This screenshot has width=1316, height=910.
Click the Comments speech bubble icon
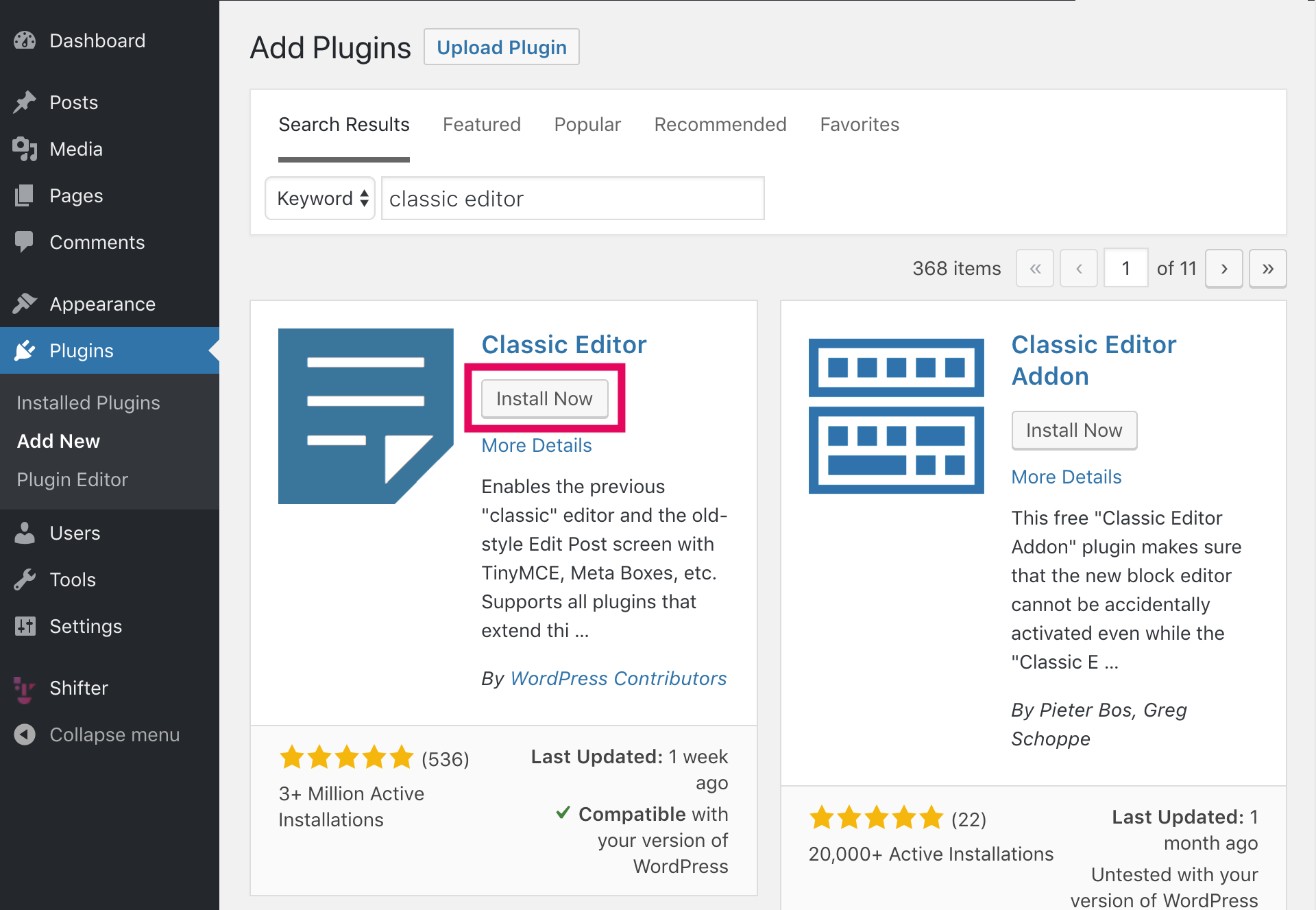click(x=25, y=242)
